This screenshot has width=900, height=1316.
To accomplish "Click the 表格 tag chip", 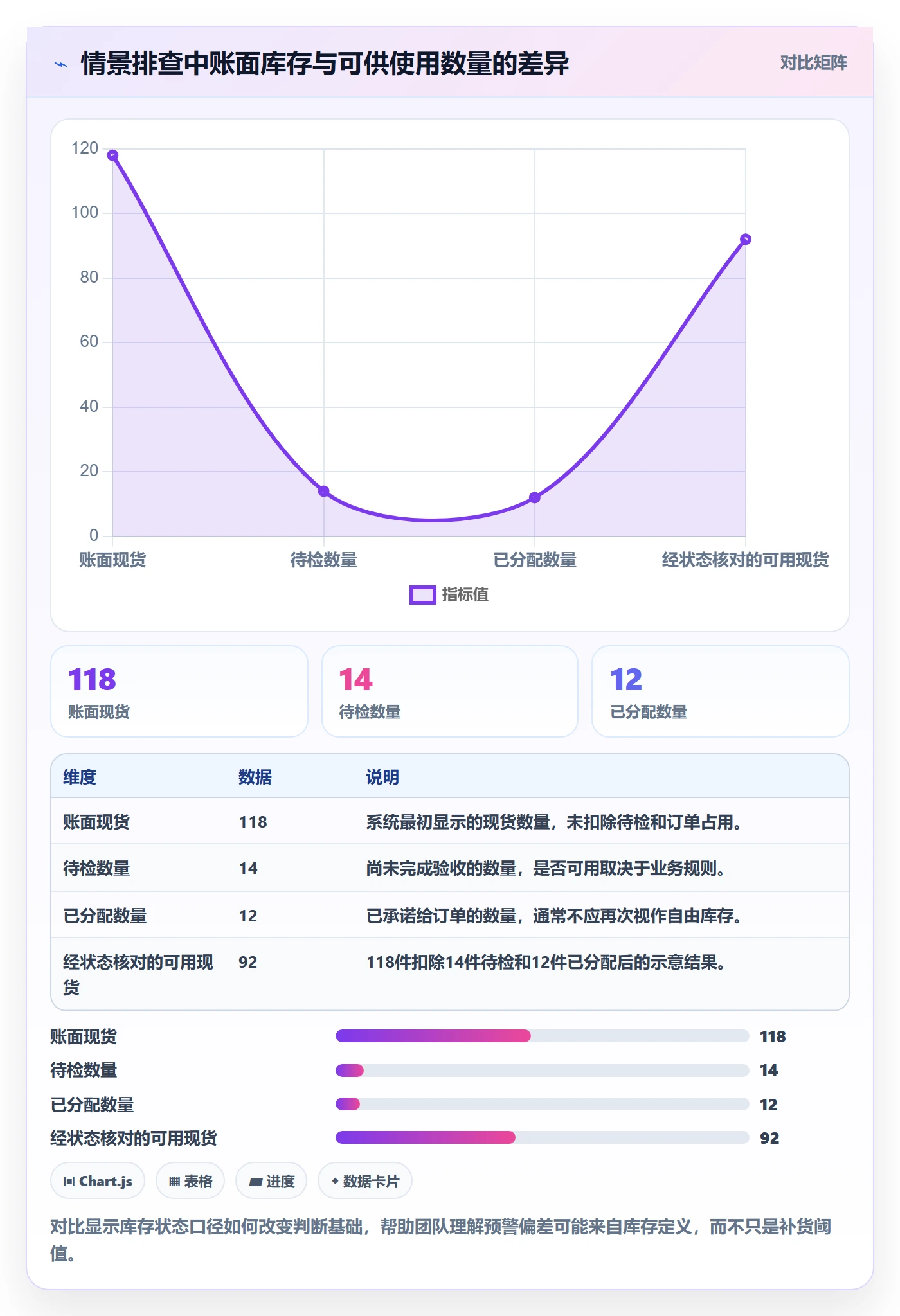I will point(190,1181).
